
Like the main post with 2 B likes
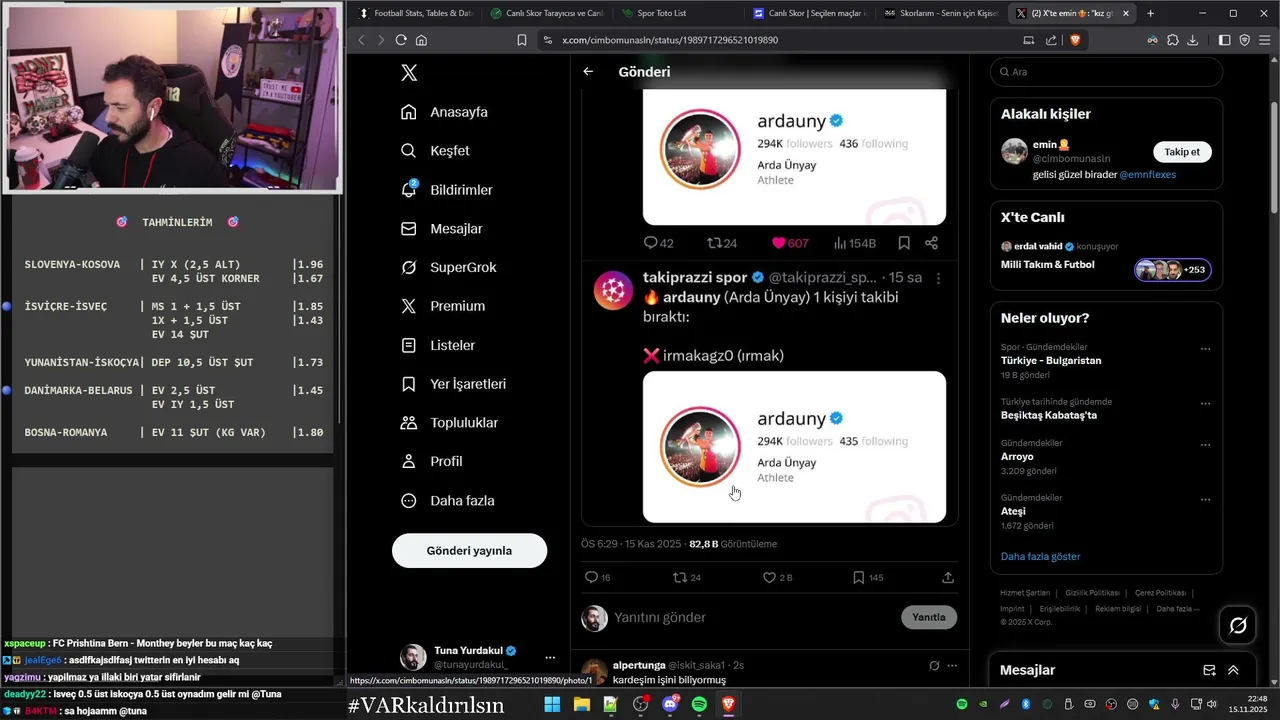point(777,578)
